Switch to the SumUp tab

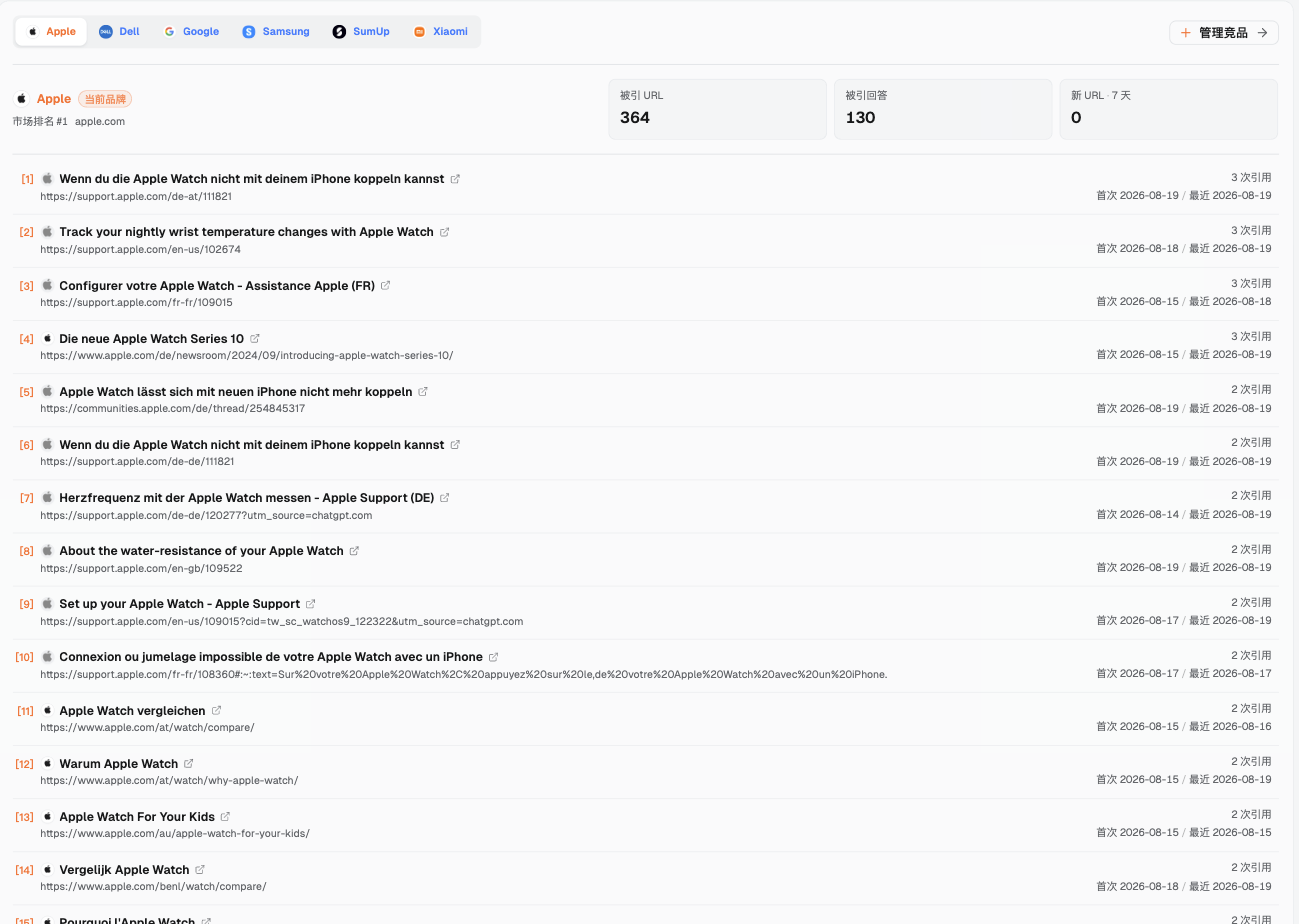pyautogui.click(x=361, y=32)
